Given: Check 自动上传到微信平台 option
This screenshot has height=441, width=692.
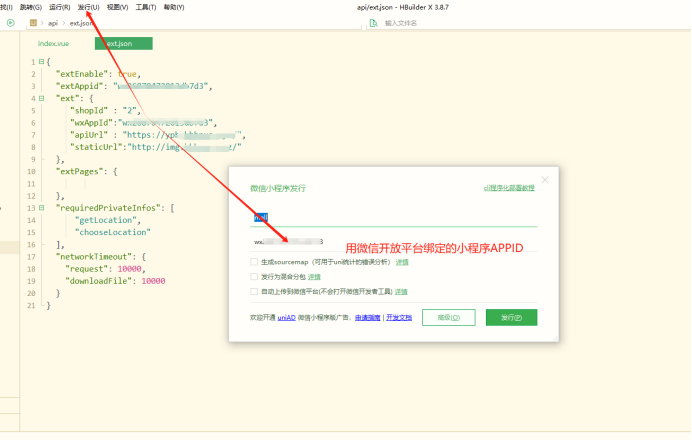Looking at the screenshot, I should click(x=254, y=291).
